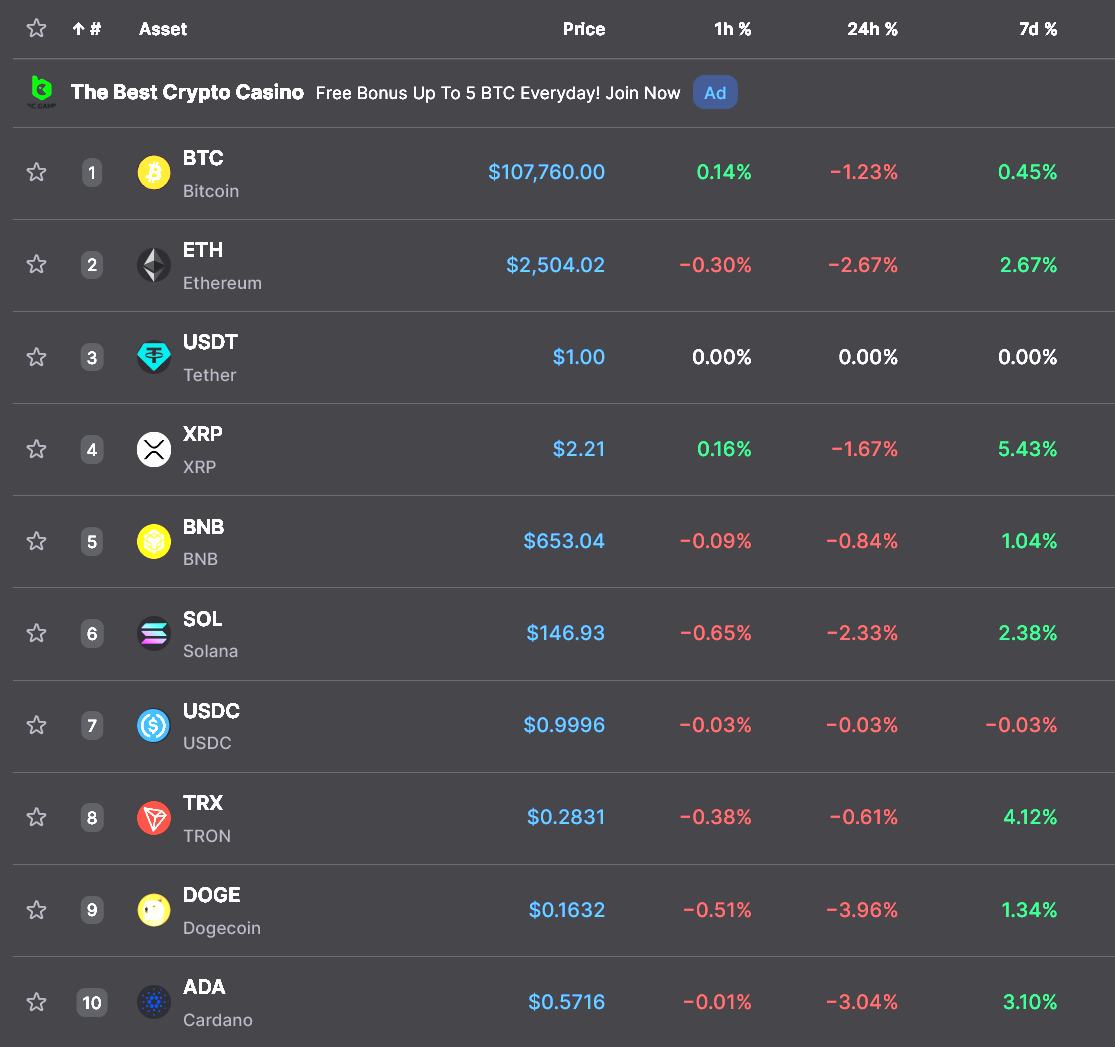Click the blue USDC logo icon
The width and height of the screenshot is (1115, 1047).
click(x=154, y=726)
